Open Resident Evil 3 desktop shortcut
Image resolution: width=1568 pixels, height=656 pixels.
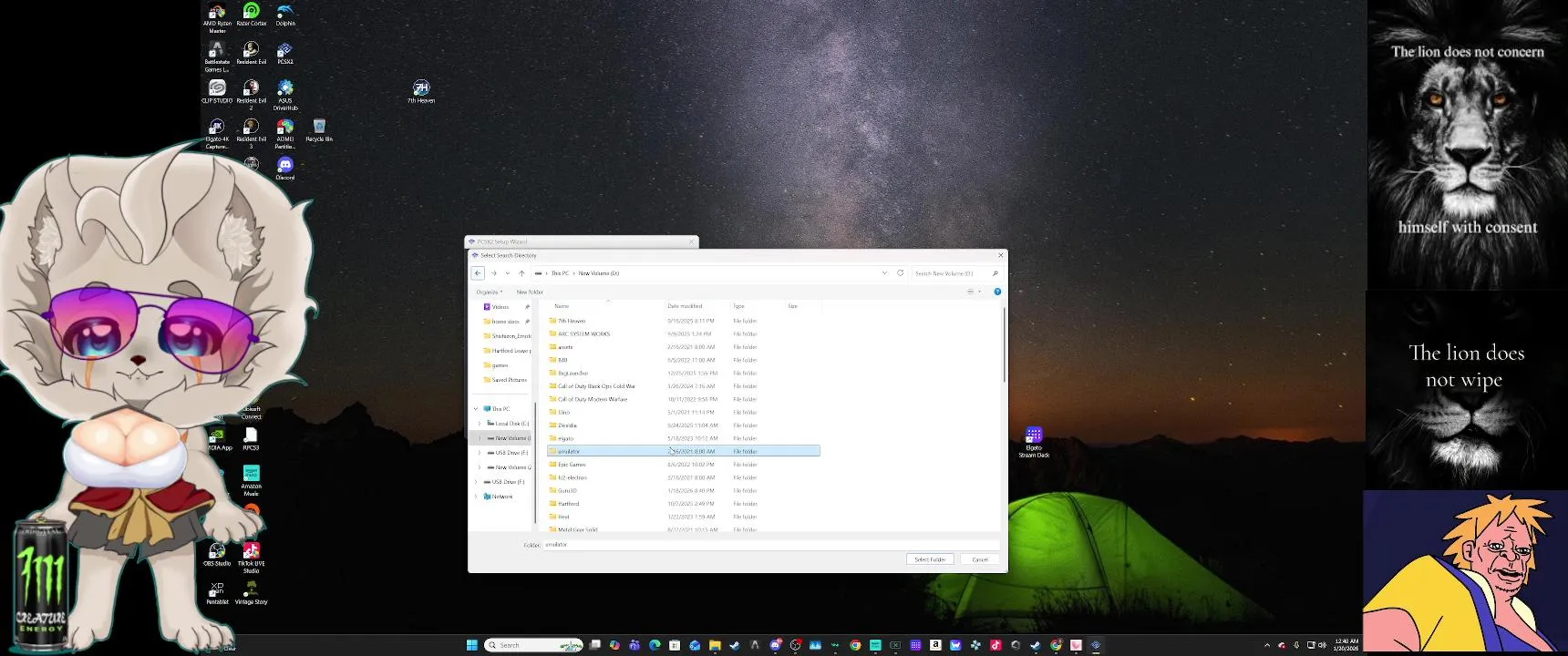coord(252,133)
